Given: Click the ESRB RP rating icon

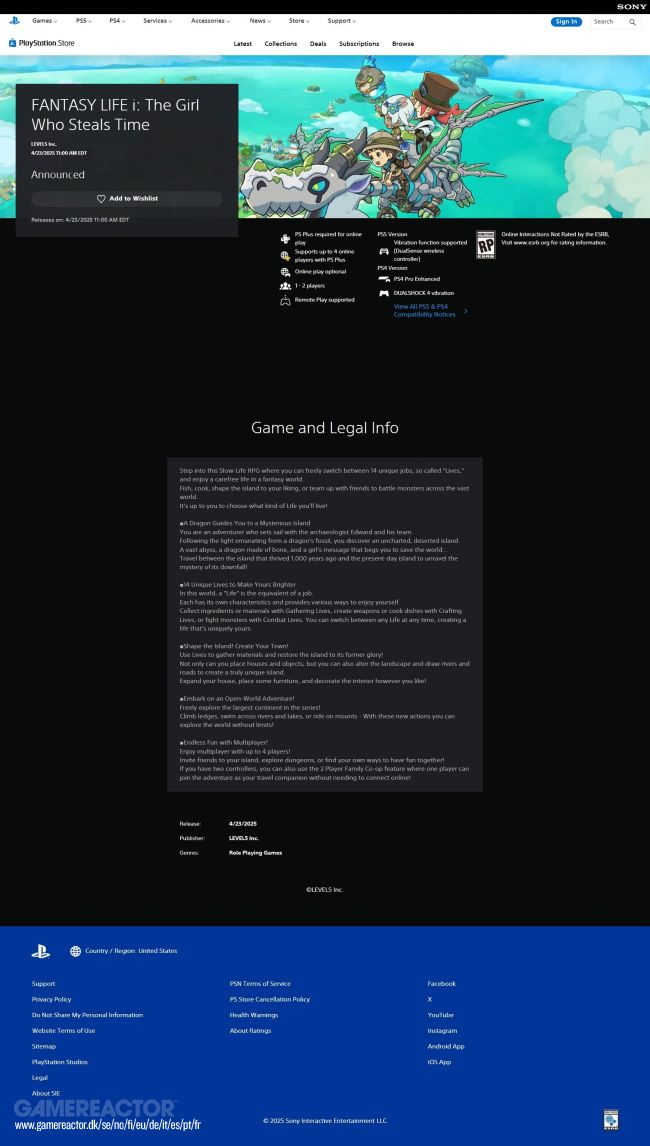Looking at the screenshot, I should pos(485,245).
